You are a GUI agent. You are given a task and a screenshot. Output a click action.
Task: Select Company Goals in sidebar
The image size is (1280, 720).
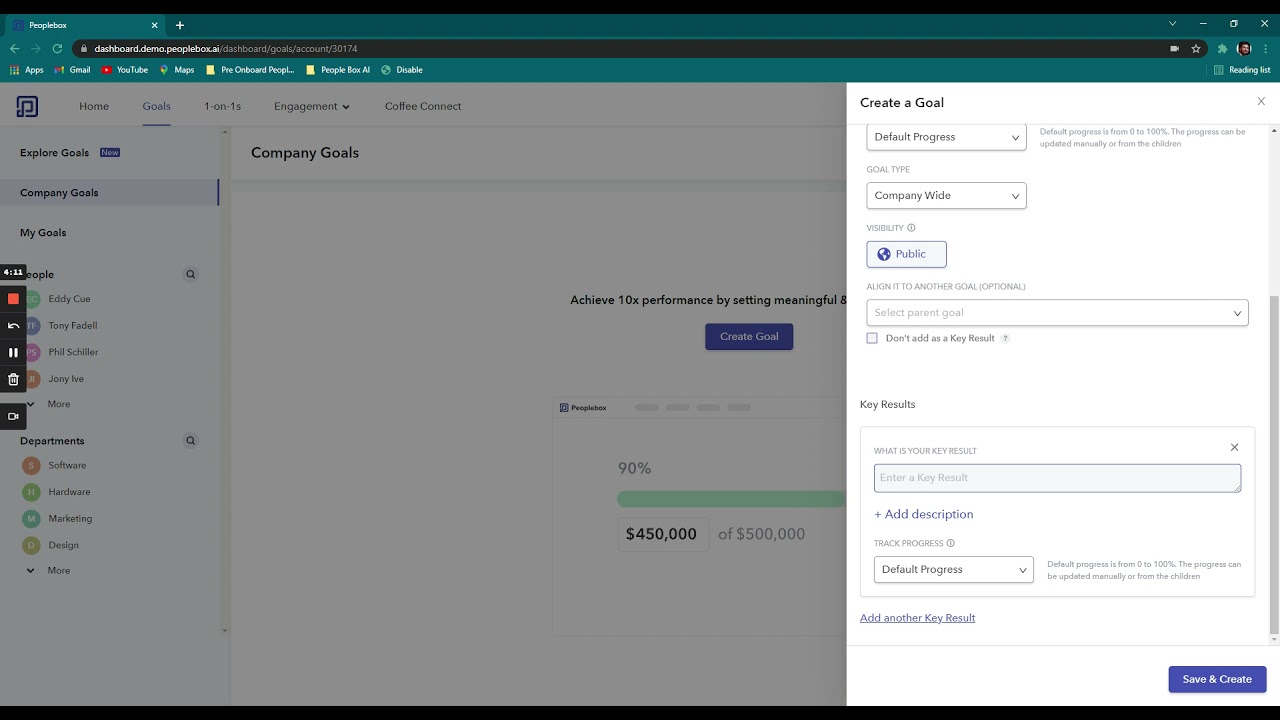109,193
